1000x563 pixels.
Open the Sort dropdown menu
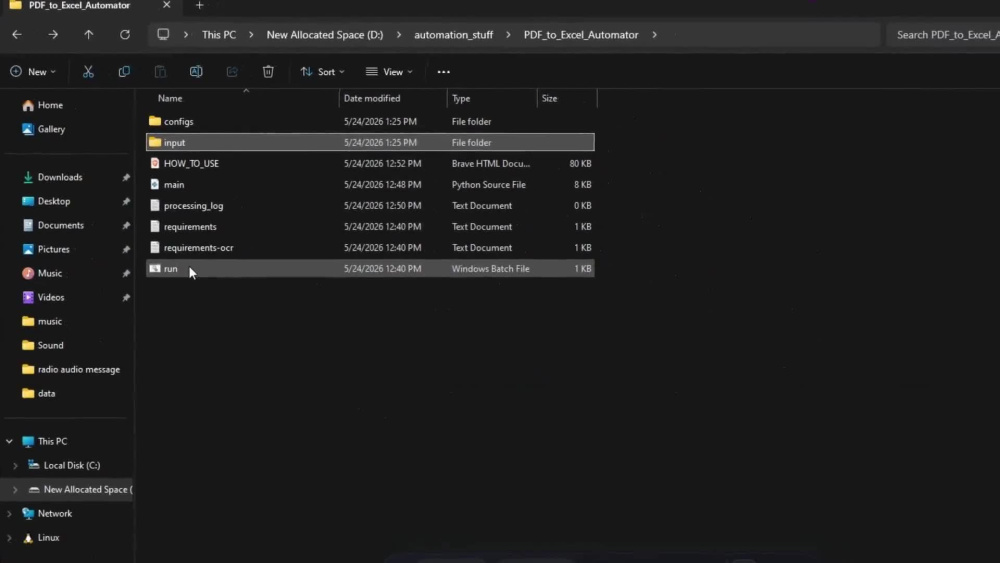(323, 71)
